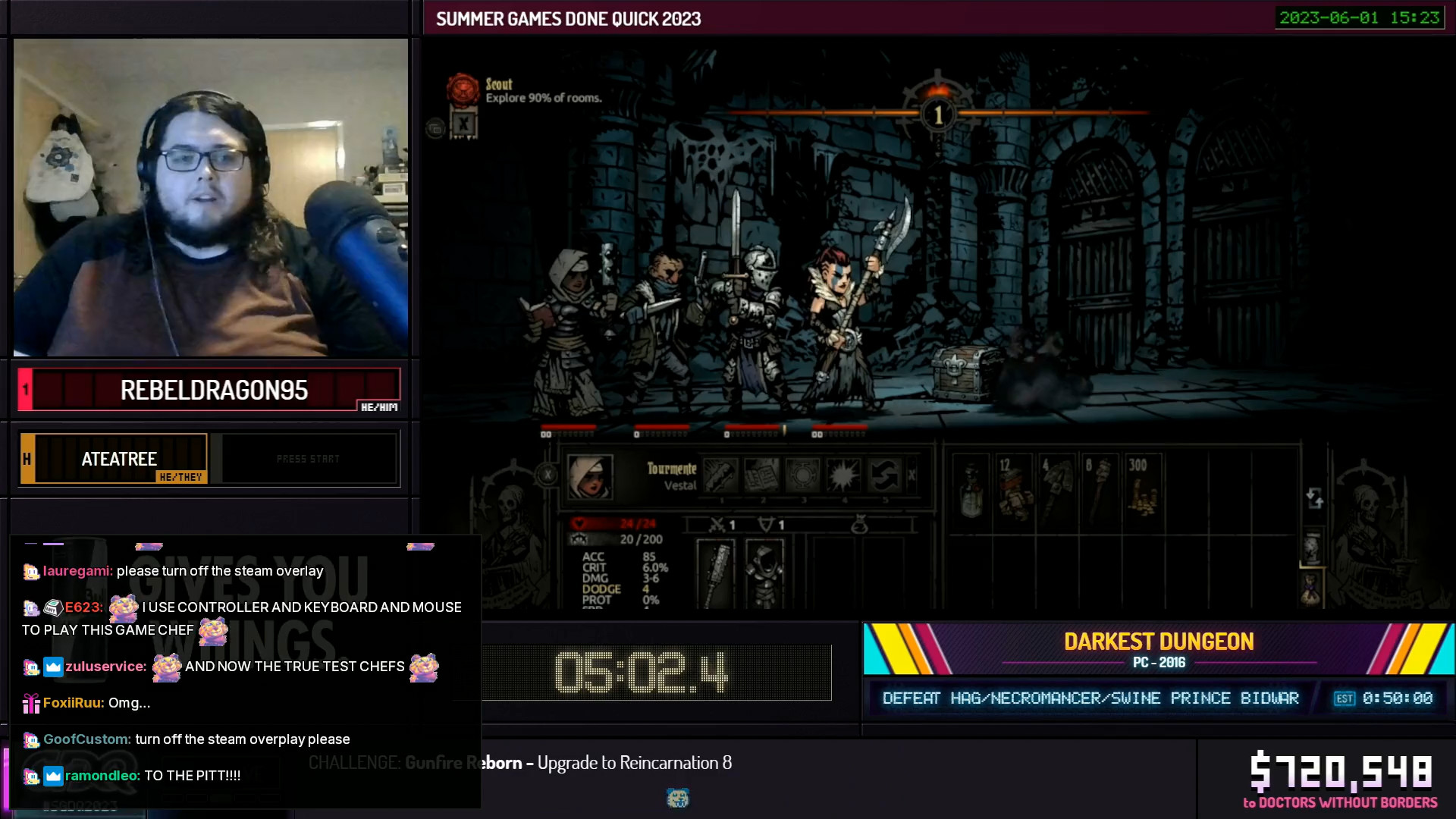1456x819 pixels.
Task: Click the swap position arrows skill icon
Action: [884, 475]
